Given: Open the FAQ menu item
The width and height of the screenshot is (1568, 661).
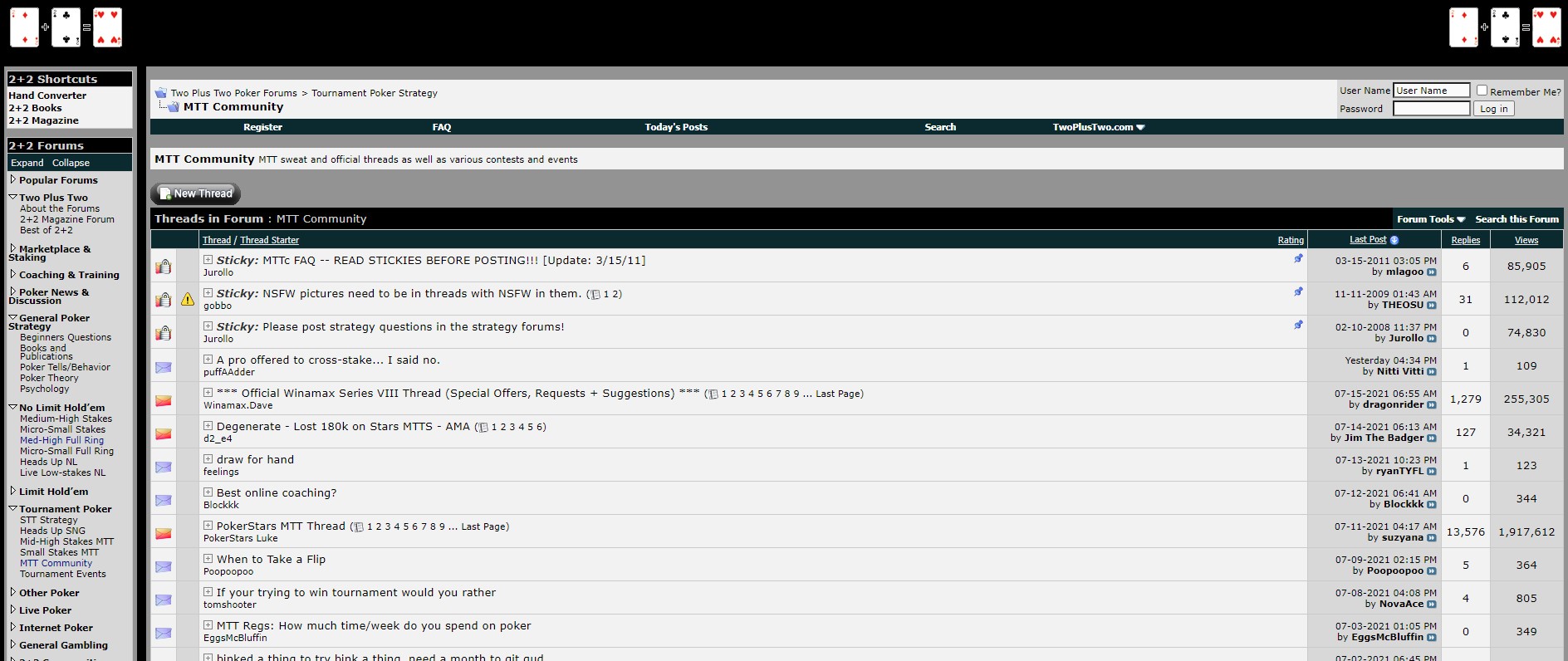Looking at the screenshot, I should pyautogui.click(x=441, y=127).
